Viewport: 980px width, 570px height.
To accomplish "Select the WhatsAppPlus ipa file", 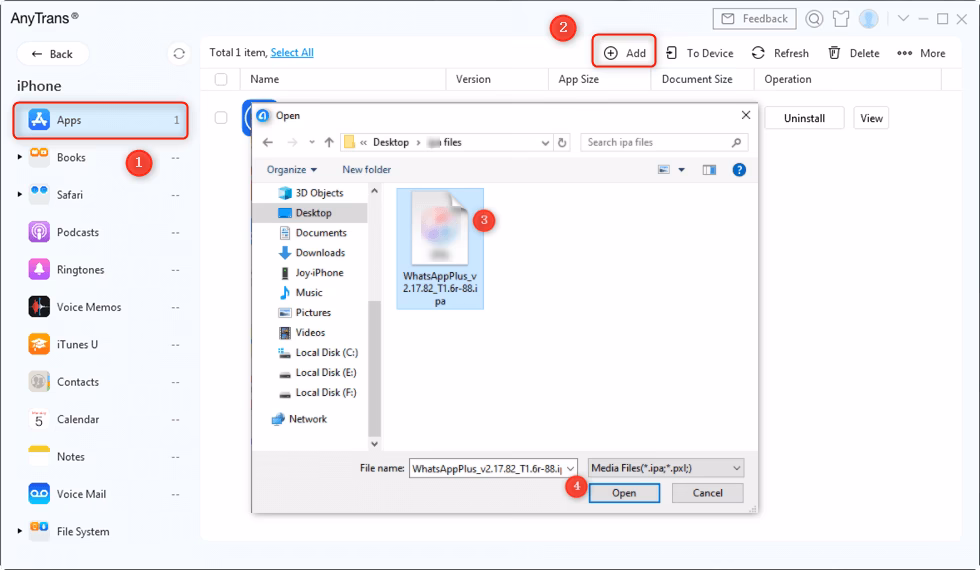I will [x=440, y=249].
